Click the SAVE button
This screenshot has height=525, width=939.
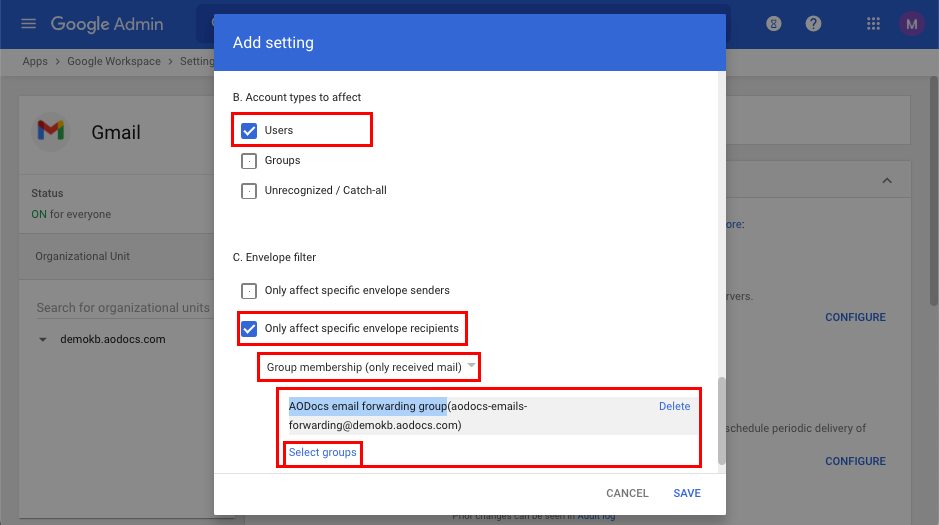tap(687, 493)
